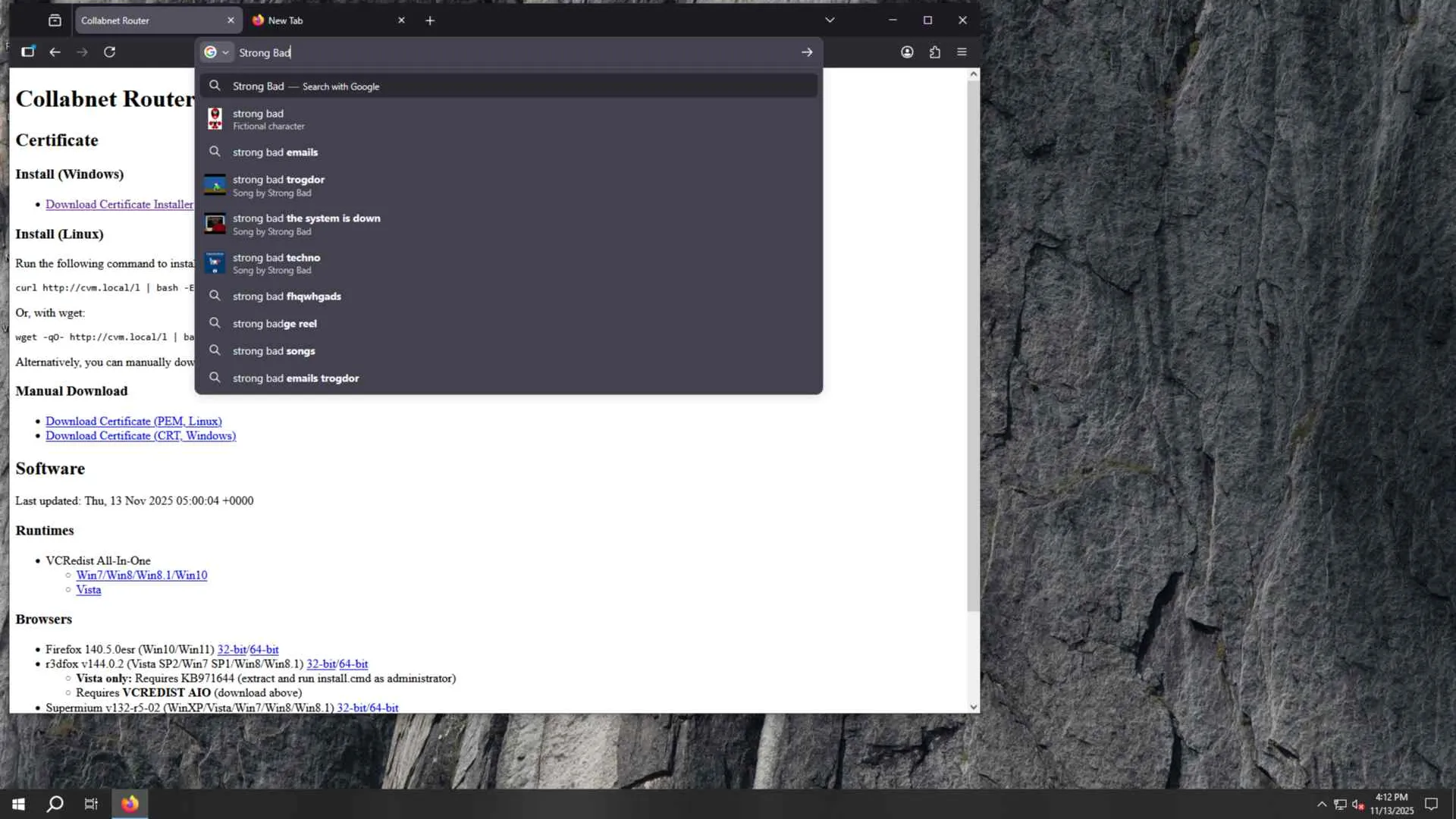Open Firefox View icon in tab strip

[x=55, y=20]
